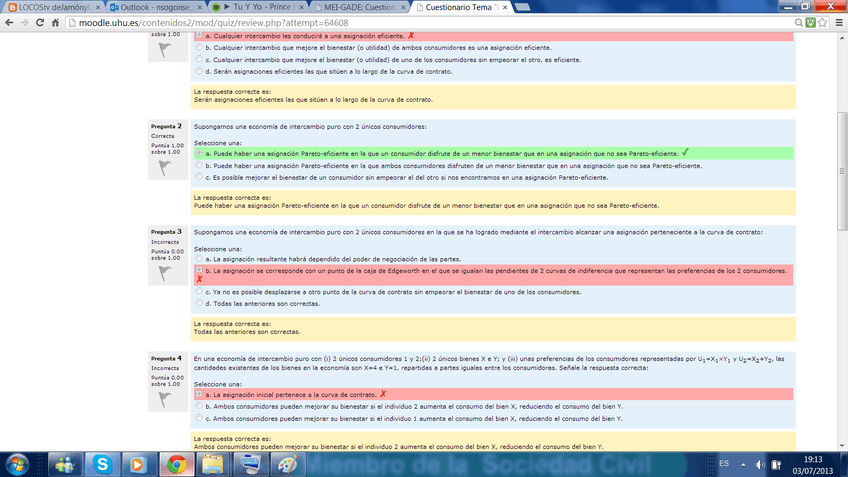Open the Paint palette icon in the taskbar
848x477 pixels.
pos(285,464)
